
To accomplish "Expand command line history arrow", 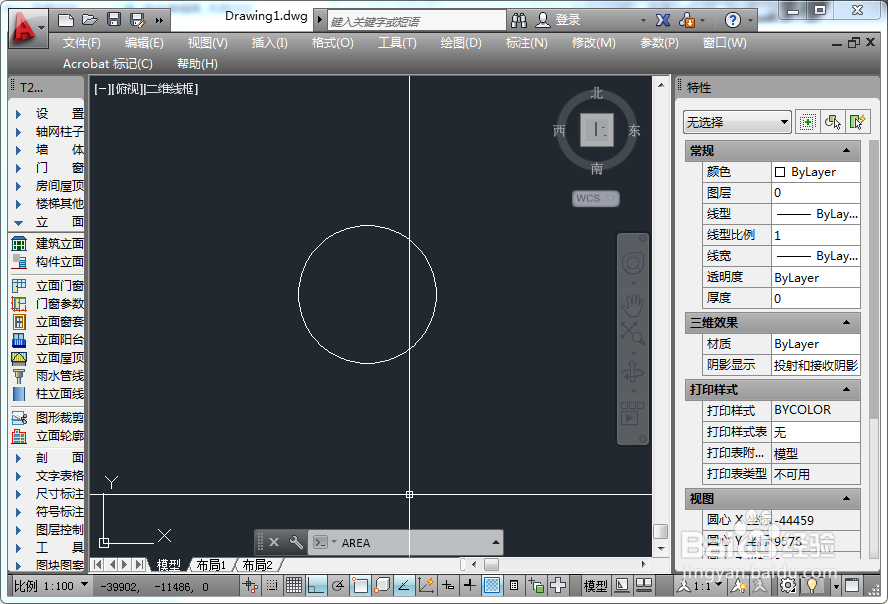I will [496, 542].
